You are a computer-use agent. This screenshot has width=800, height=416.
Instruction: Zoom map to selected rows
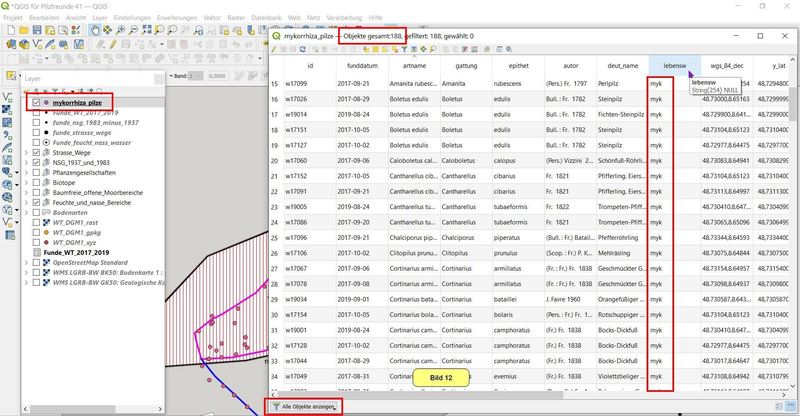click(x=433, y=49)
